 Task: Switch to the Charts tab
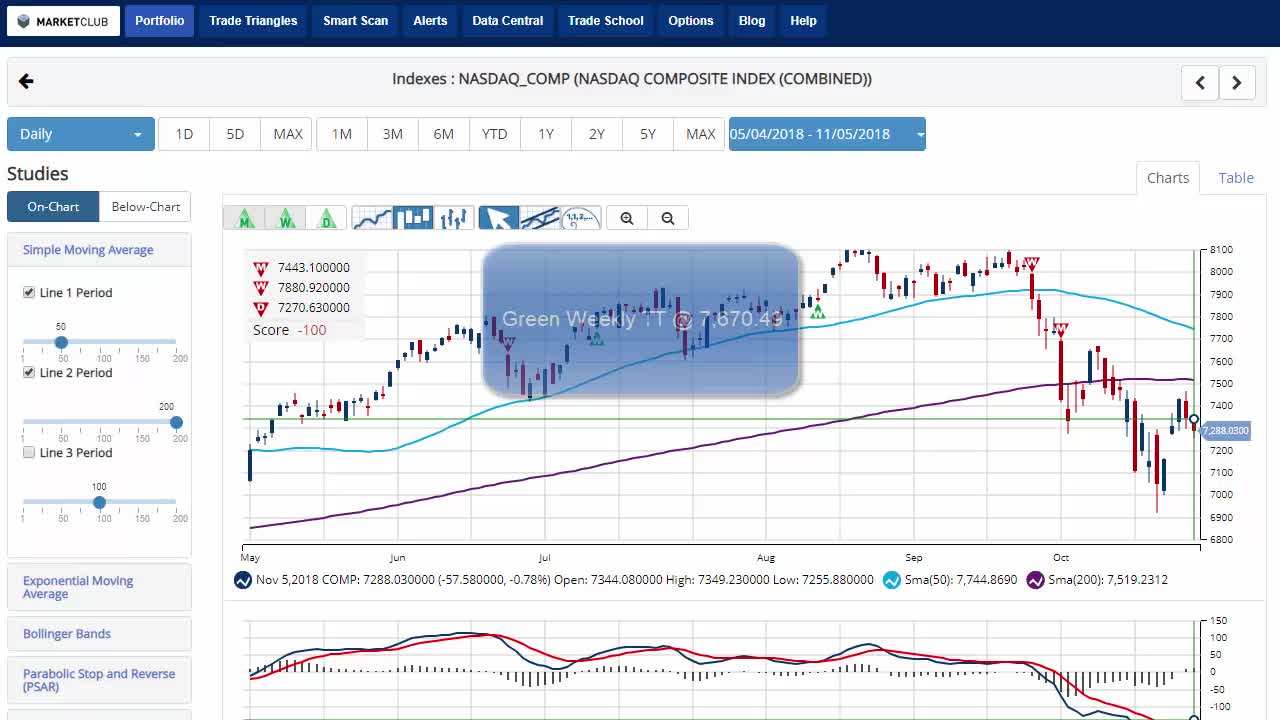(1168, 178)
